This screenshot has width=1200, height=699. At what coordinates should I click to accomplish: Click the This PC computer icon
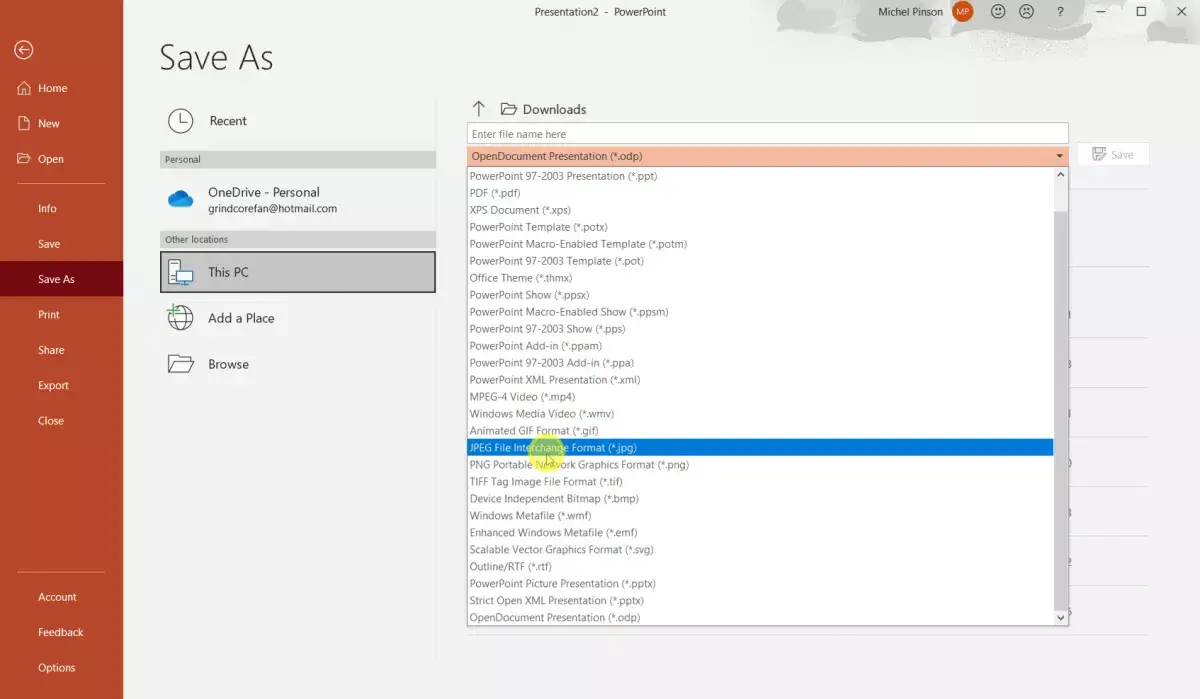pyautogui.click(x=180, y=272)
